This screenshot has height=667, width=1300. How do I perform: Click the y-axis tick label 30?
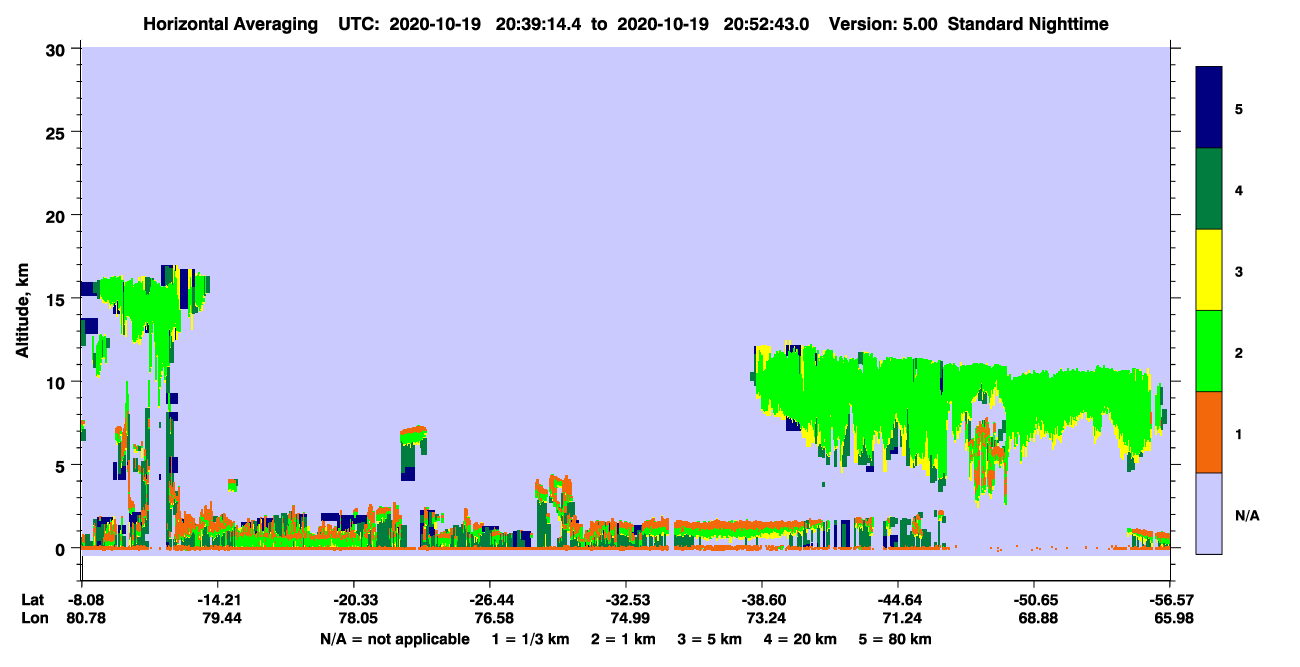(58, 49)
